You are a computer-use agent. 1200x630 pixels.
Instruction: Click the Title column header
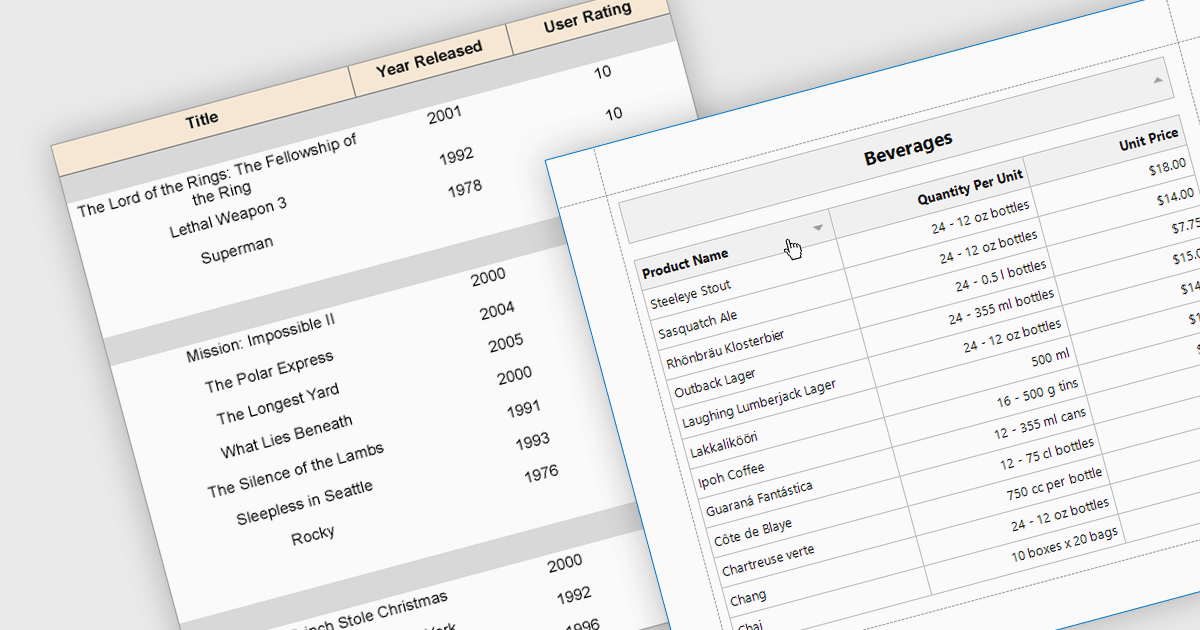click(201, 120)
